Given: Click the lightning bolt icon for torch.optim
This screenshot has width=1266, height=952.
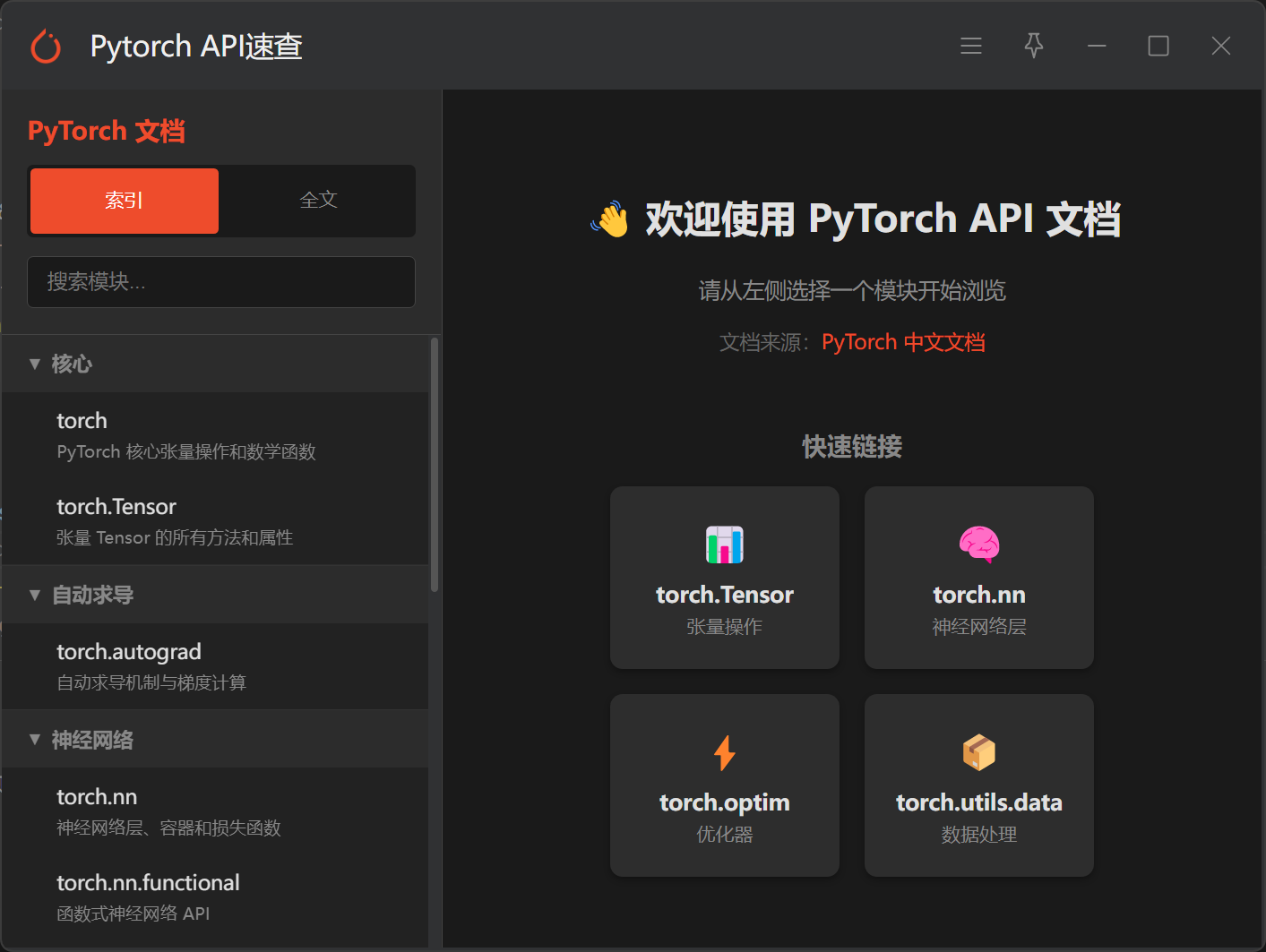Looking at the screenshot, I should pyautogui.click(x=724, y=753).
